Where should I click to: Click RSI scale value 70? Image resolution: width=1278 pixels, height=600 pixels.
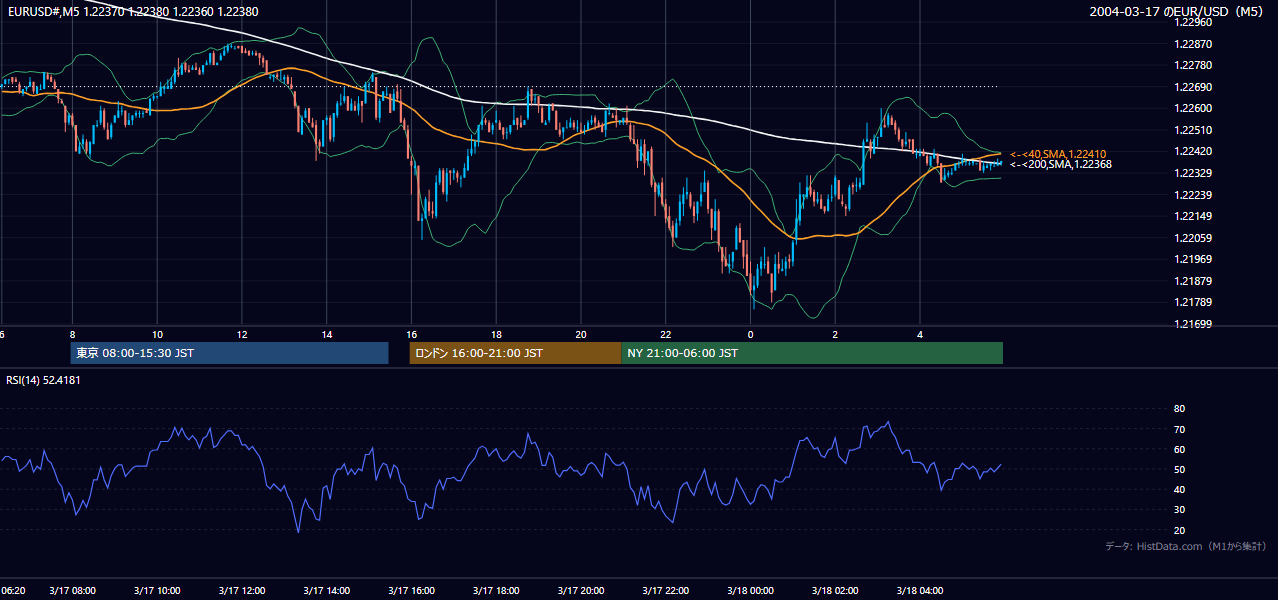pos(1179,429)
